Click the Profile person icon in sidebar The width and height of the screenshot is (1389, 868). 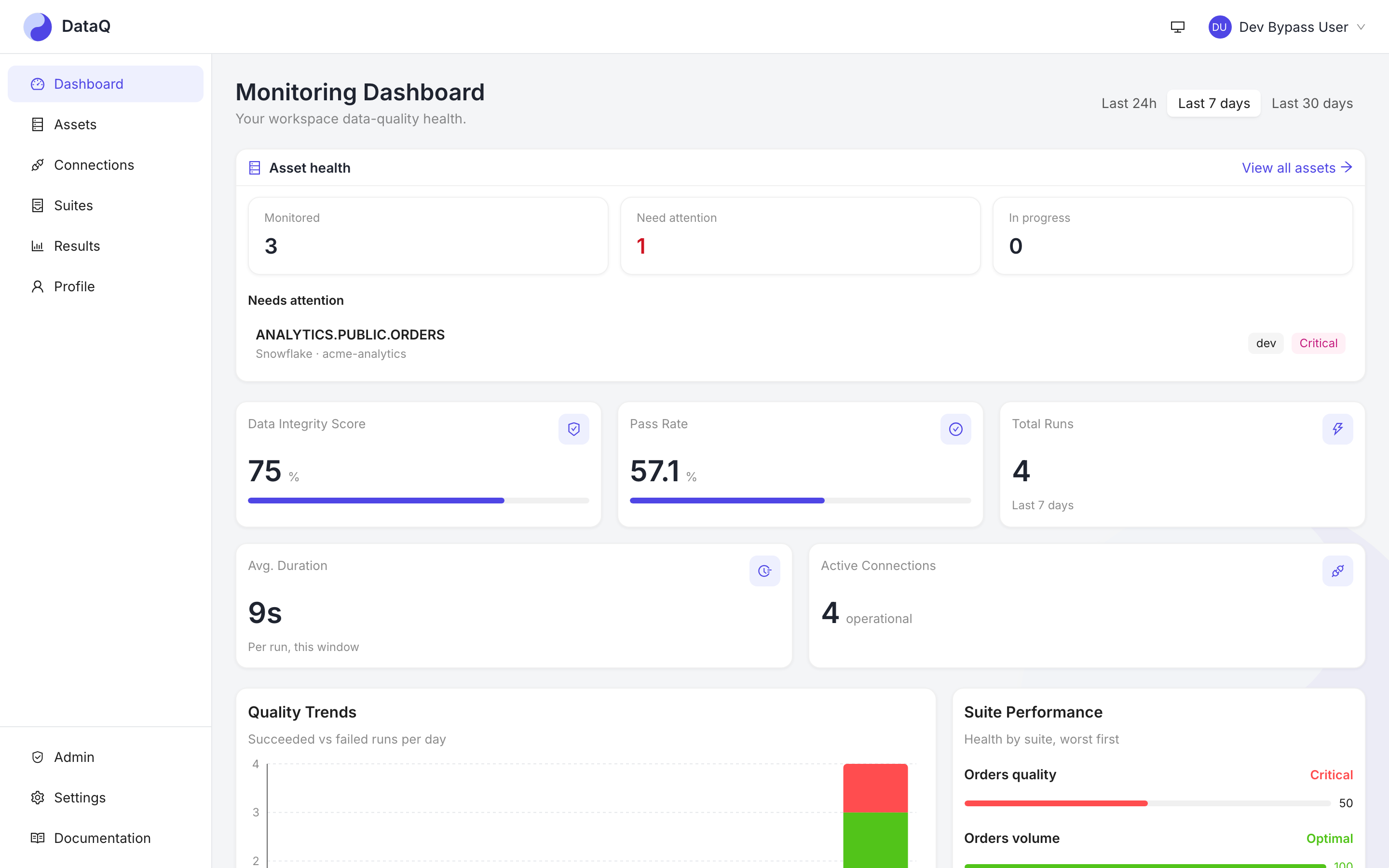click(x=37, y=286)
